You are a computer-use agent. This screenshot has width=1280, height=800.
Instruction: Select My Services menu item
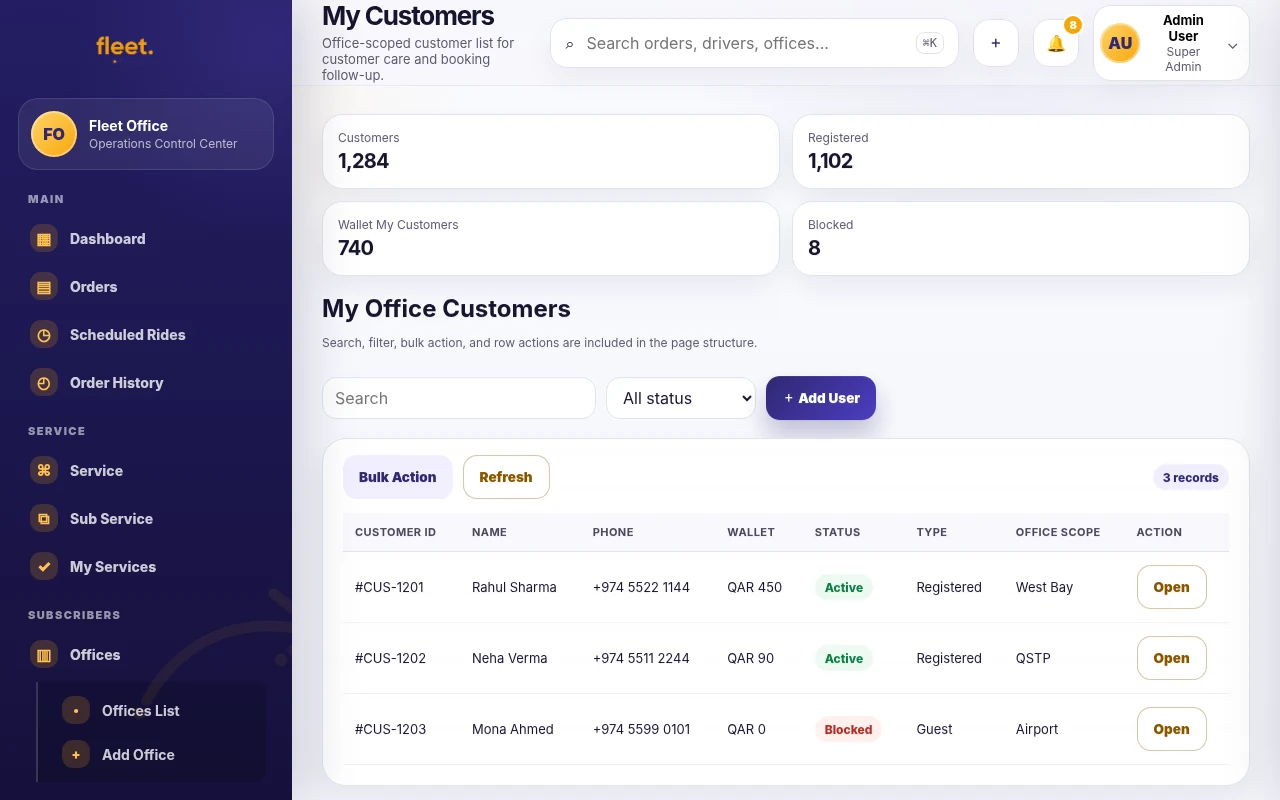point(146,567)
